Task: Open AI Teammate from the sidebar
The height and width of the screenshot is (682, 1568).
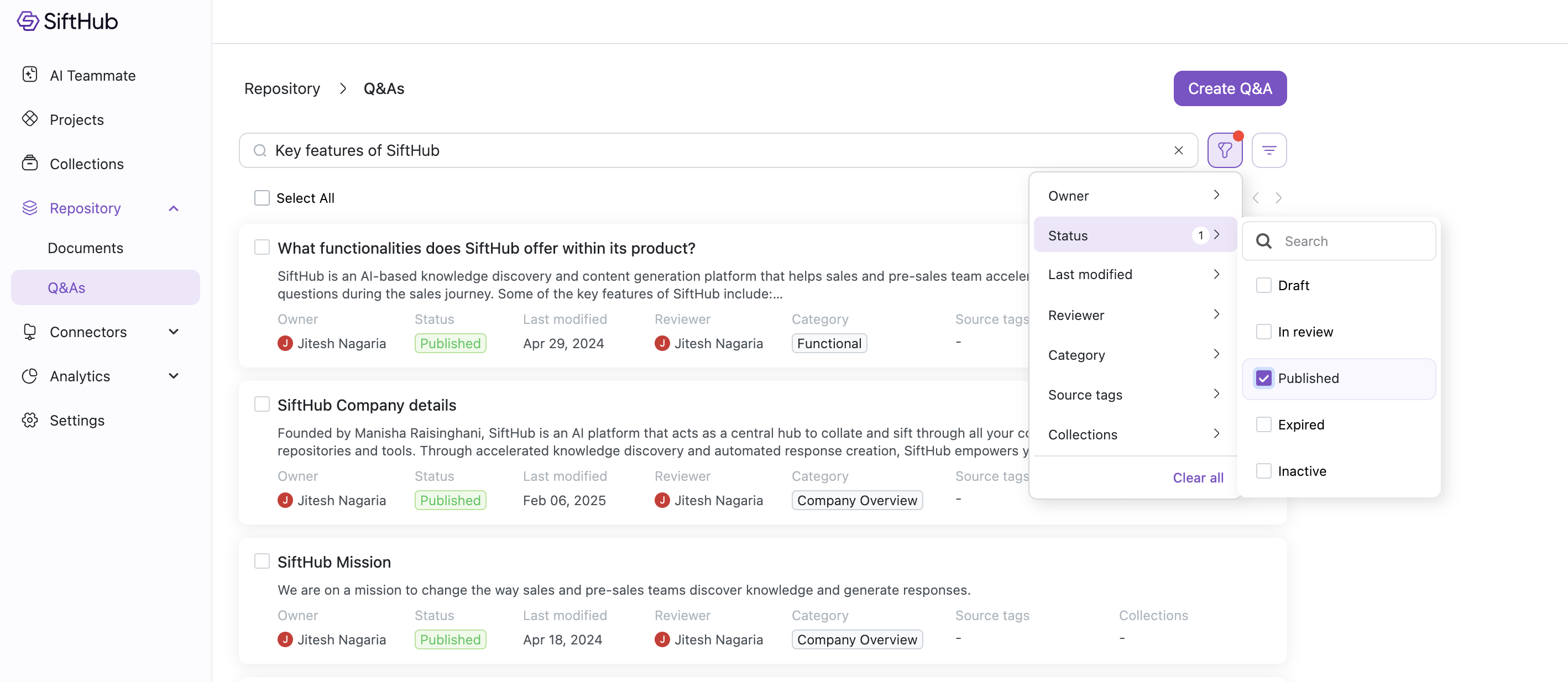Action: point(92,75)
